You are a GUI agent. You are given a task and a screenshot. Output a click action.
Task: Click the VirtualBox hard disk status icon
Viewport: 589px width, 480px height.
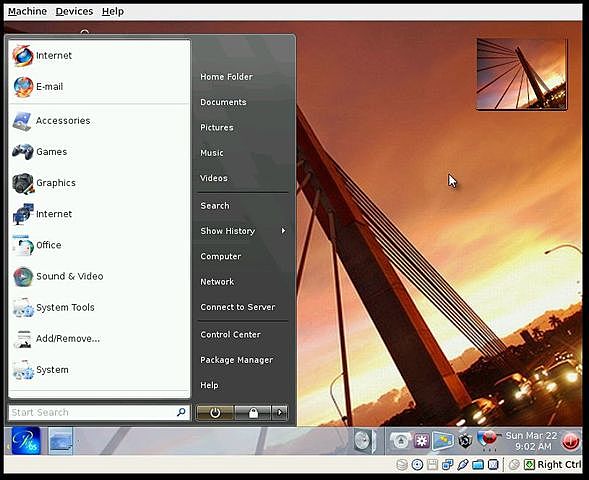click(x=402, y=465)
